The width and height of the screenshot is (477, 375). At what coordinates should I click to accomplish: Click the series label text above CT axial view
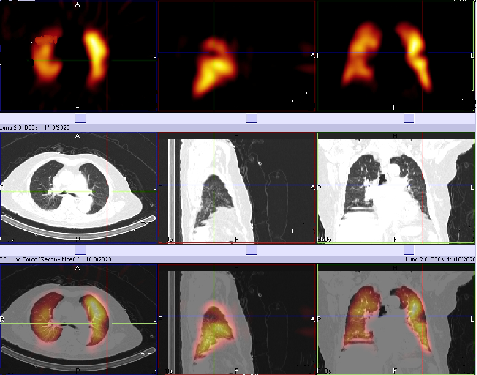[35, 128]
